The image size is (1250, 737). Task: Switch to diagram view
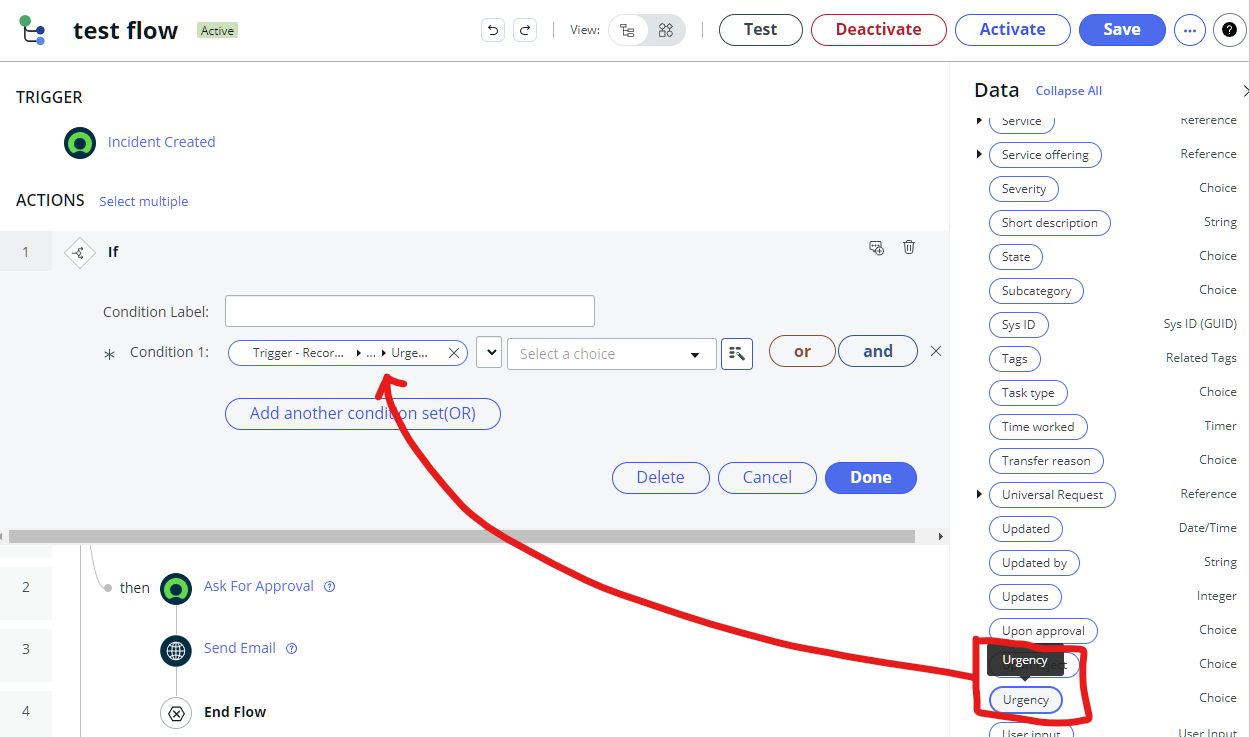click(666, 30)
